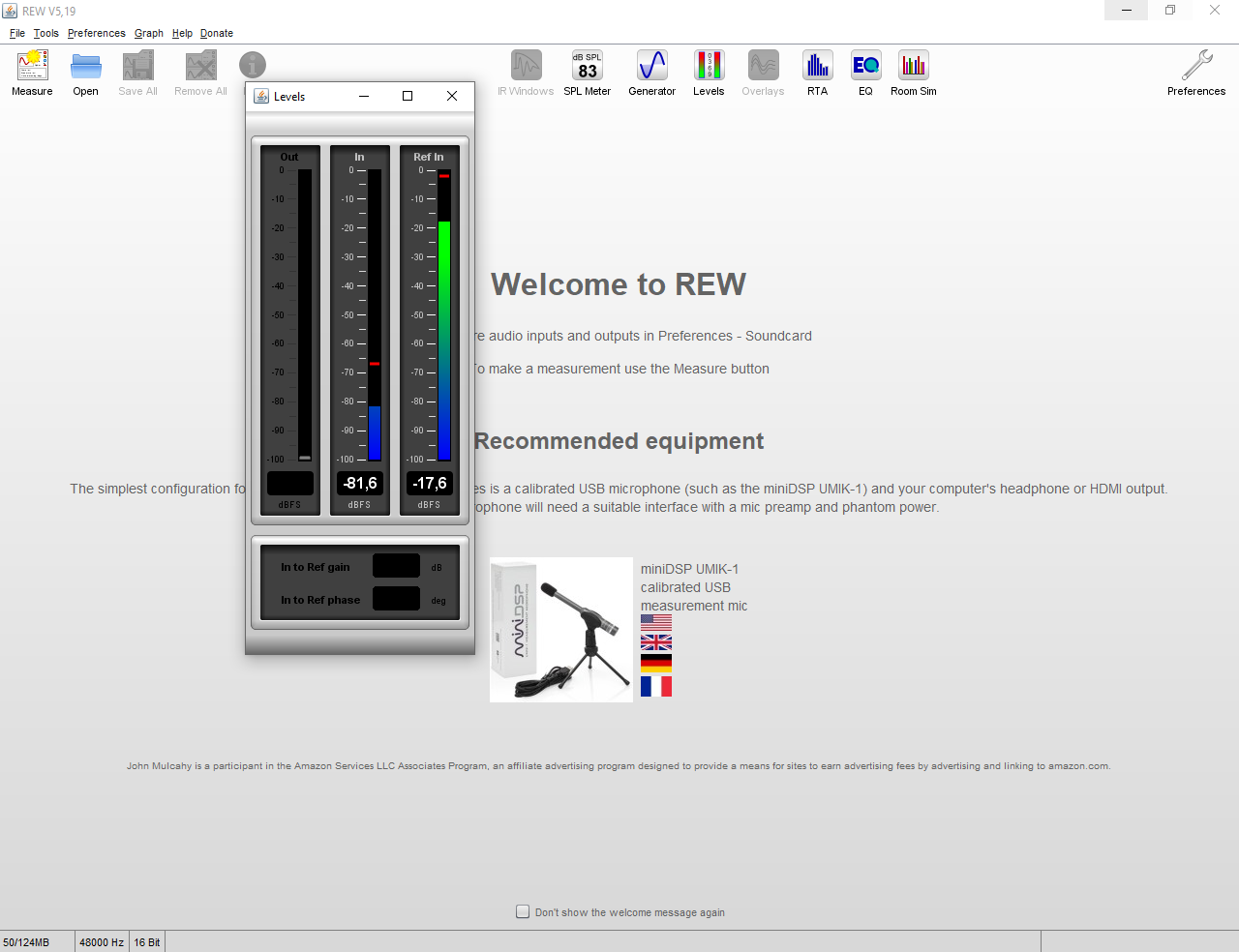1239x952 pixels.
Task: Click the Out level meter bar
Action: point(305,315)
